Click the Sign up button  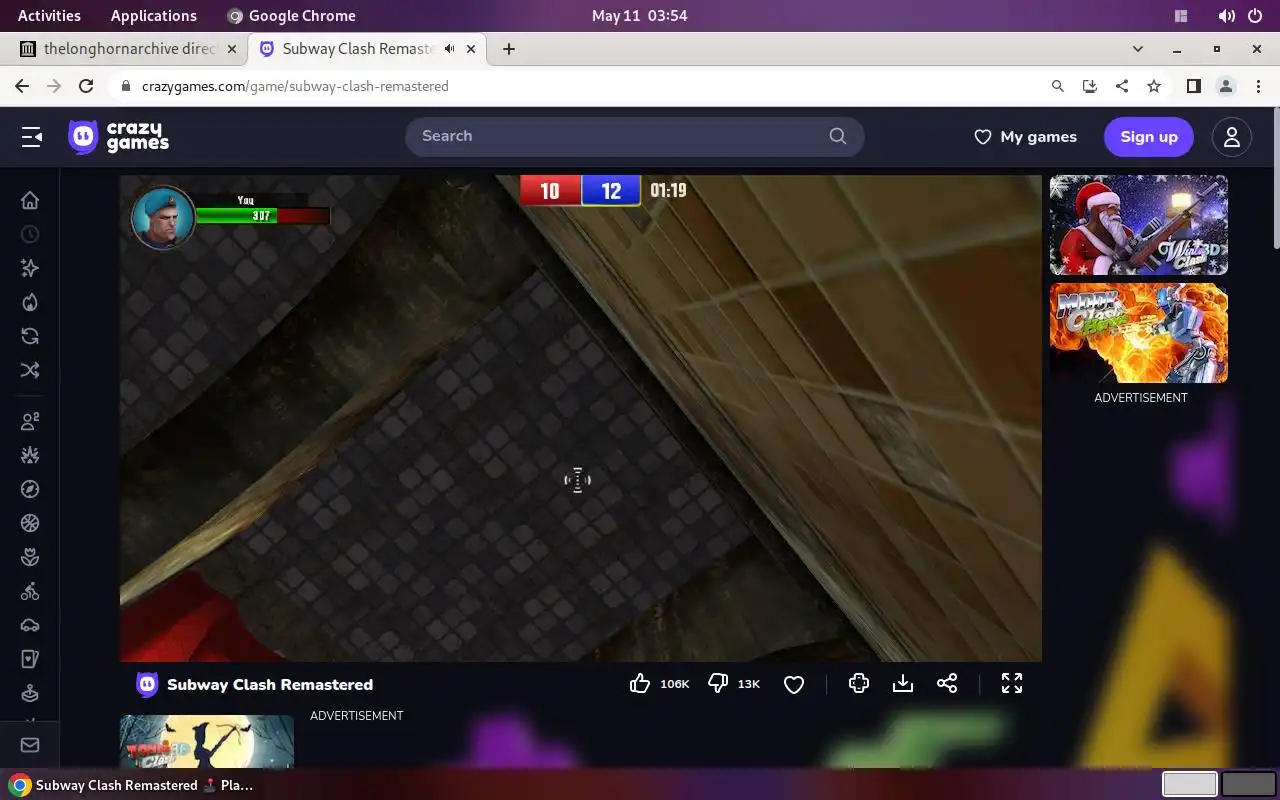point(1149,137)
